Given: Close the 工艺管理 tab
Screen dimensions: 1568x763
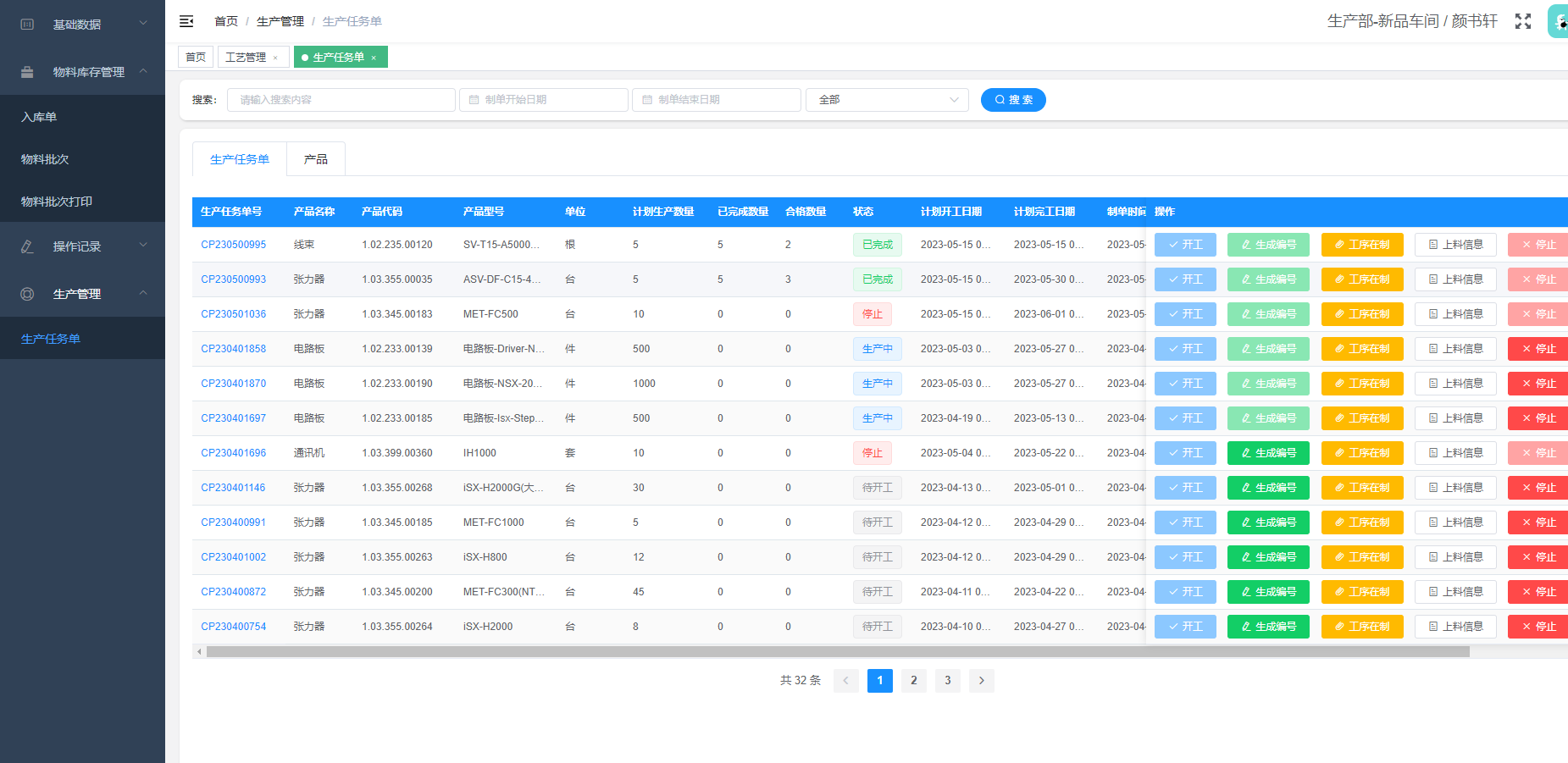Looking at the screenshot, I should 275,58.
